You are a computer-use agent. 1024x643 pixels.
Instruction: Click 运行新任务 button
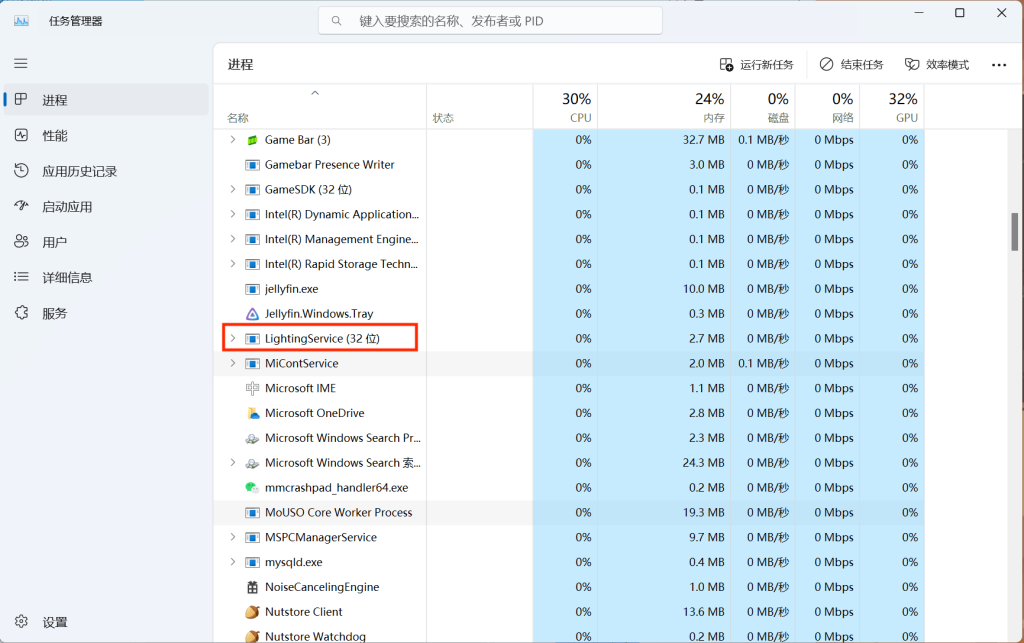click(756, 65)
